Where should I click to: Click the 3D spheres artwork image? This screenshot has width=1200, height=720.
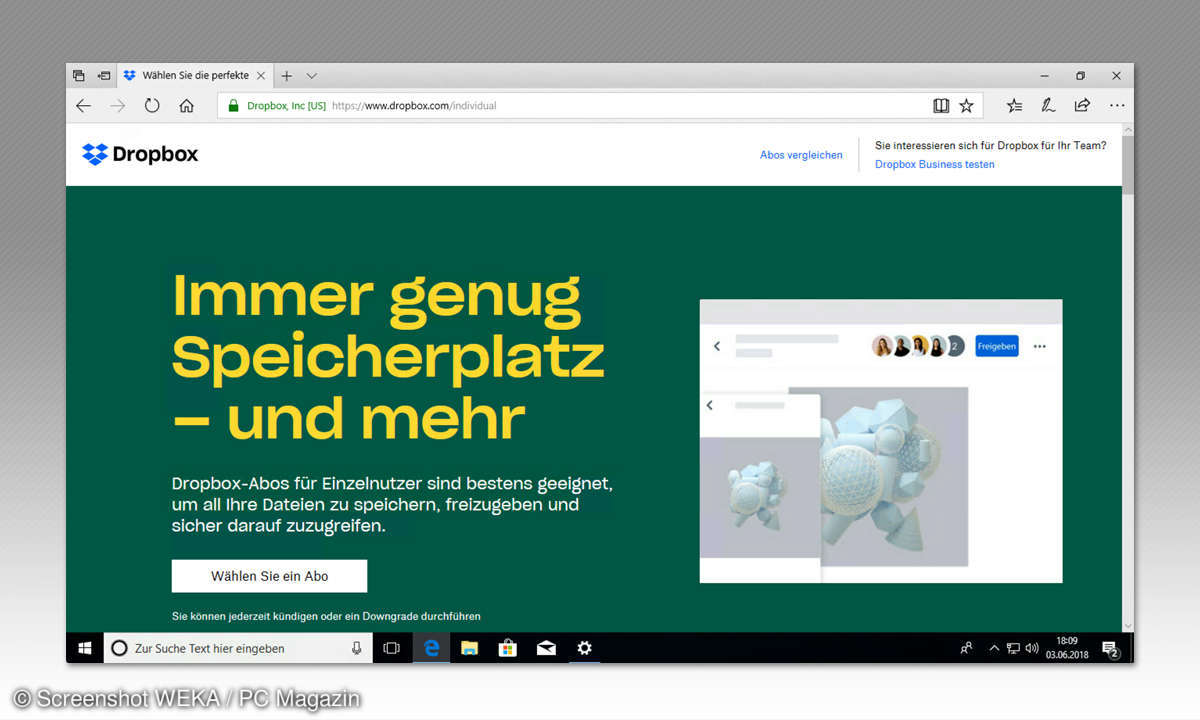tap(878, 475)
